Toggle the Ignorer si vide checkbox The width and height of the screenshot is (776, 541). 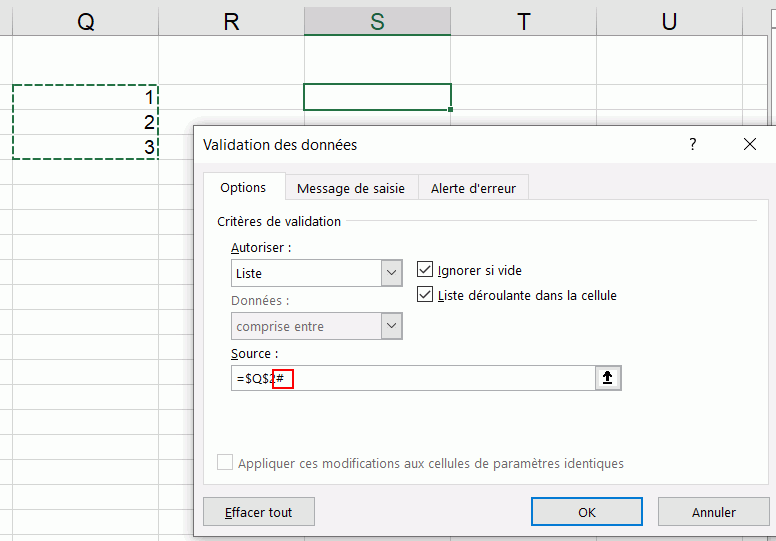426,270
